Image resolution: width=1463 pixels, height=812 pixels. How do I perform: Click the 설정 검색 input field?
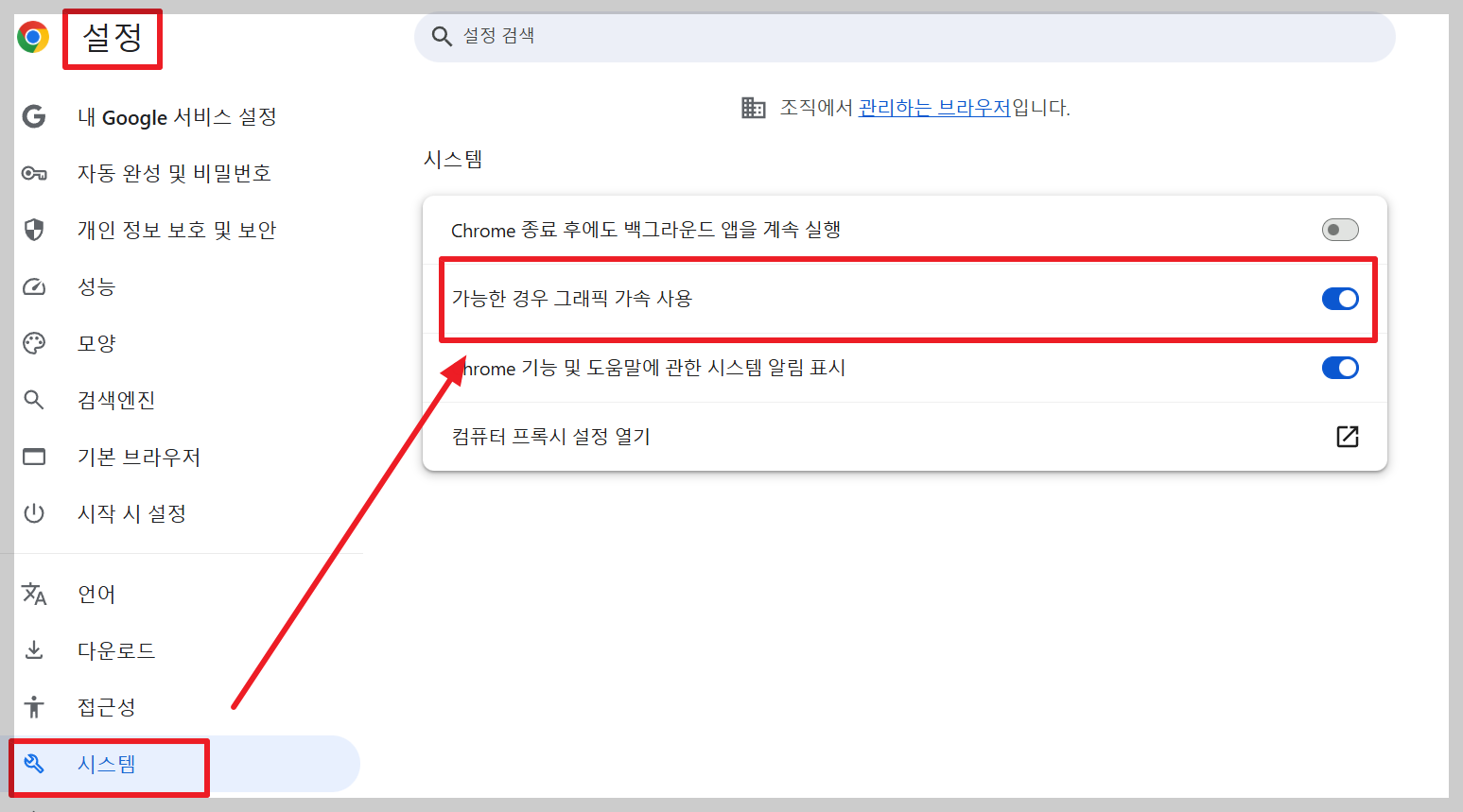point(904,37)
